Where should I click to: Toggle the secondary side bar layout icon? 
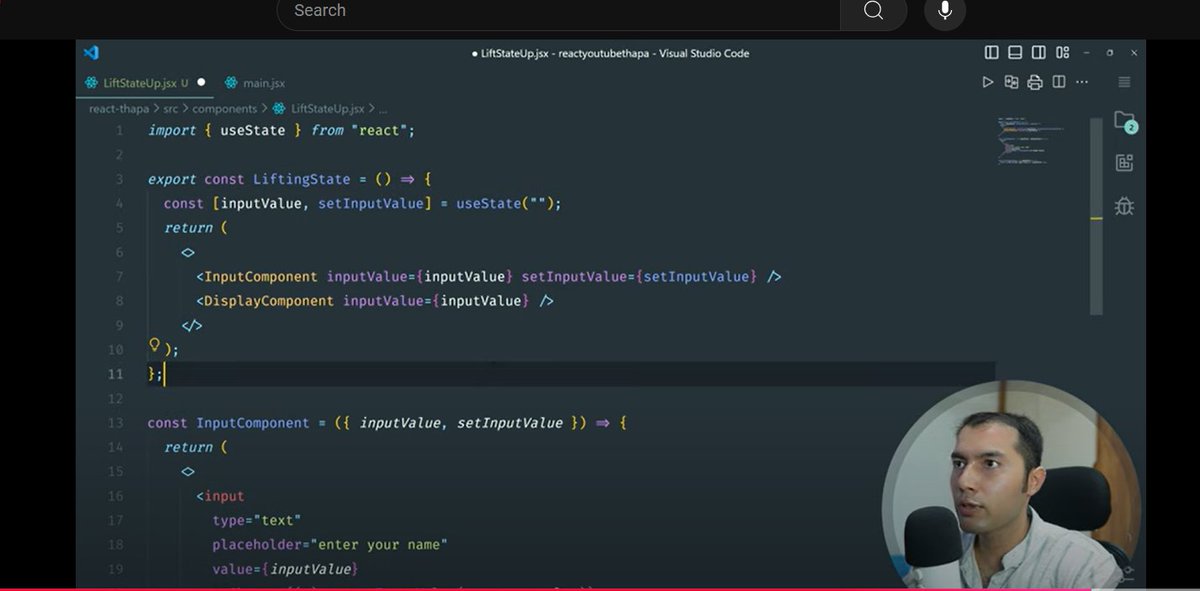click(1039, 53)
